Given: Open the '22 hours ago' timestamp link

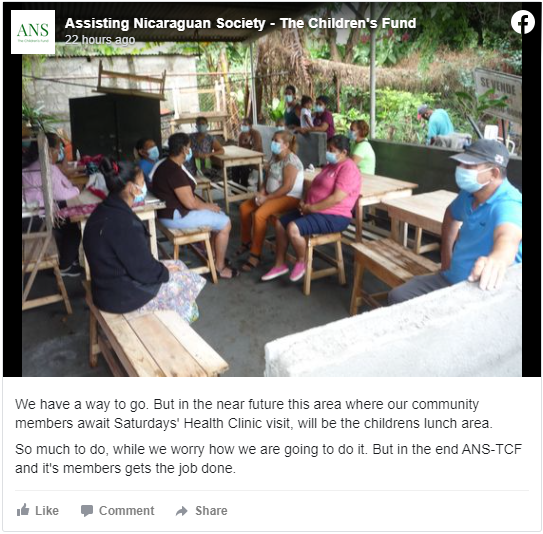Looking at the screenshot, I should point(100,40).
